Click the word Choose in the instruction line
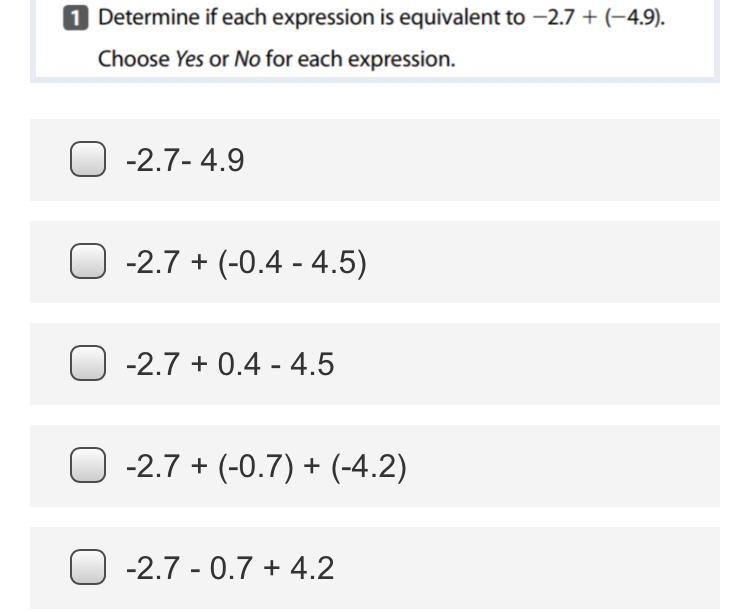This screenshot has width=750, height=613. pos(133,59)
